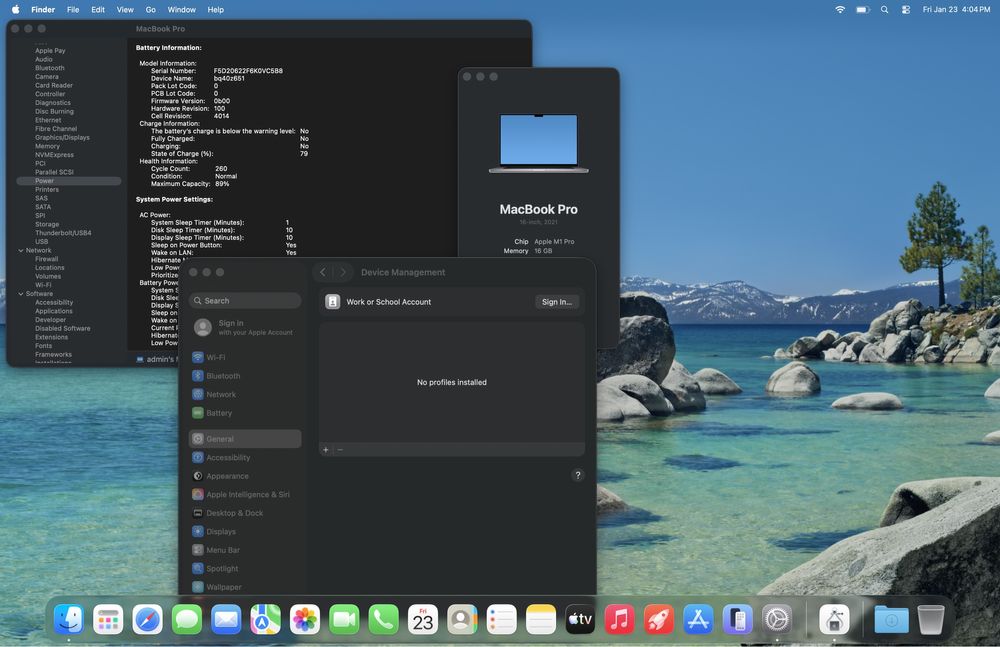This screenshot has width=1000, height=647.
Task: Click the minus button below the profiles list
Action: 340,450
